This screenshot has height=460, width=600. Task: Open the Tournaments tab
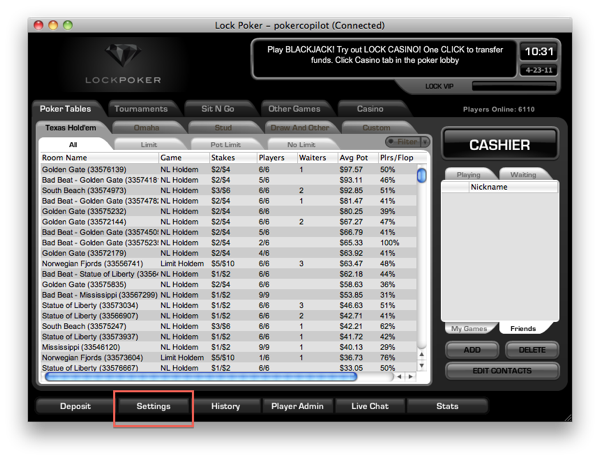tap(141, 109)
